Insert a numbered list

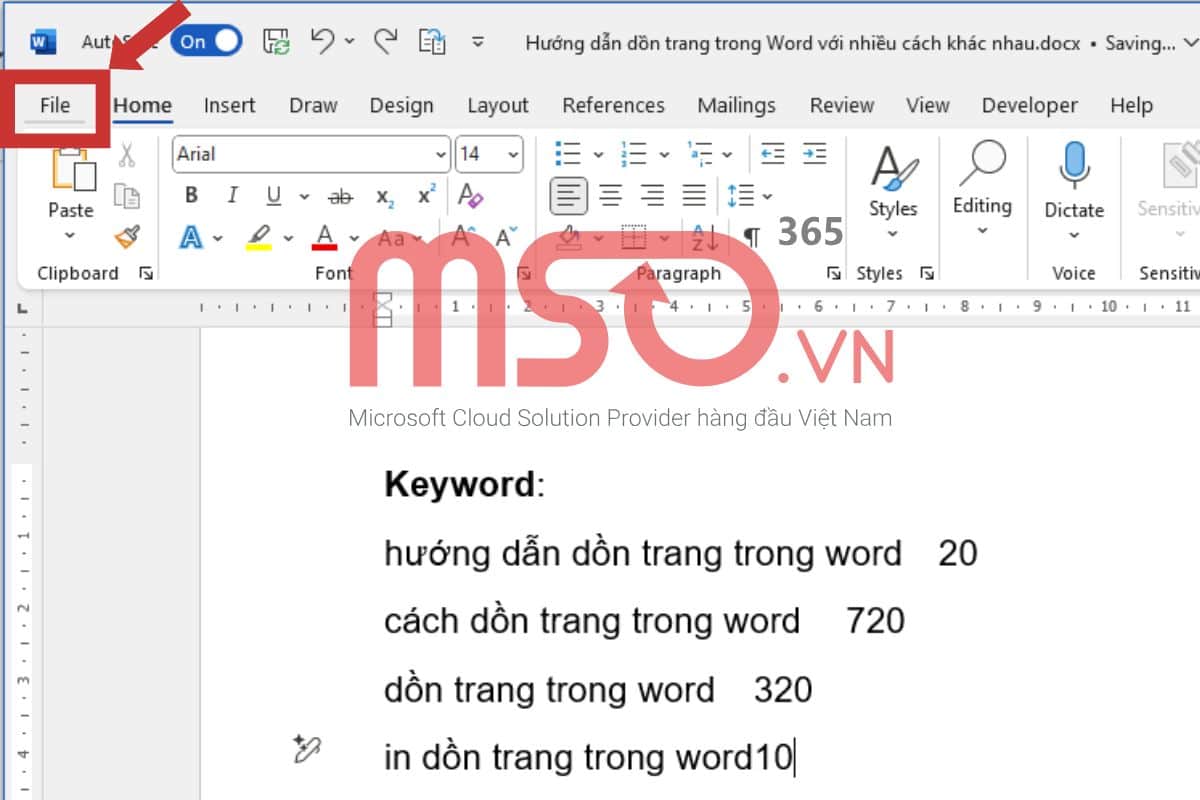coord(633,154)
